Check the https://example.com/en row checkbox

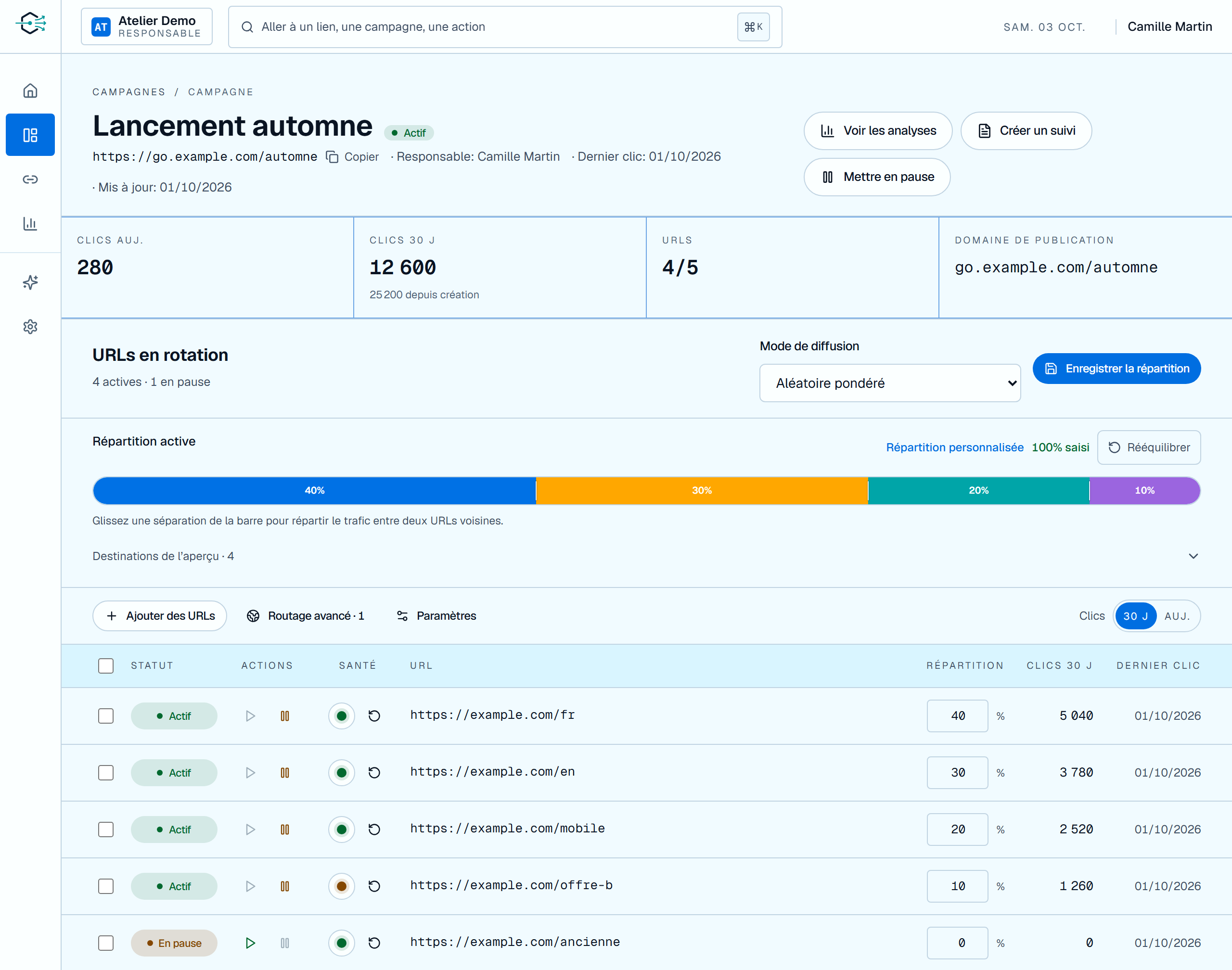pos(106,773)
